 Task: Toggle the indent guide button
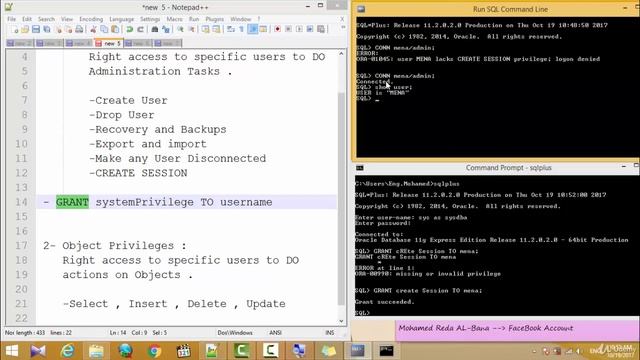(253, 29)
